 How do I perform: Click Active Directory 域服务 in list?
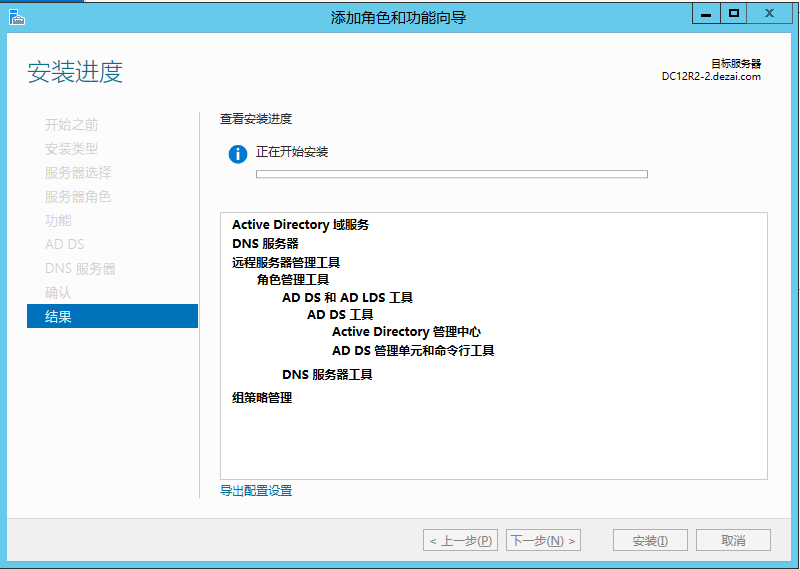click(301, 225)
